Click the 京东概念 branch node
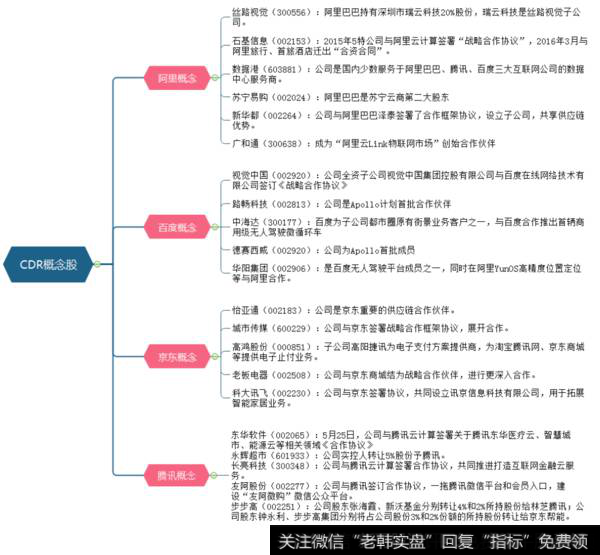This screenshot has height=555, width=600. 171,357
